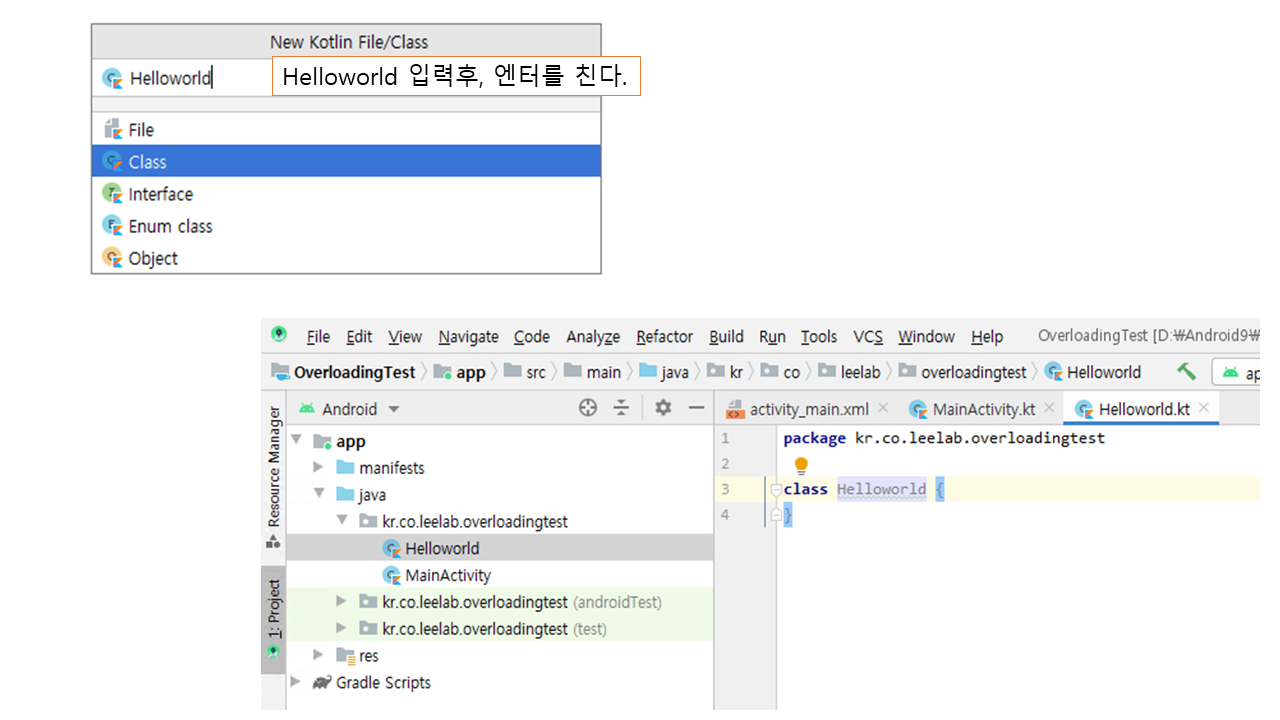Click the locate target crosshair icon
This screenshot has height=720, width=1280.
pyautogui.click(x=588, y=408)
